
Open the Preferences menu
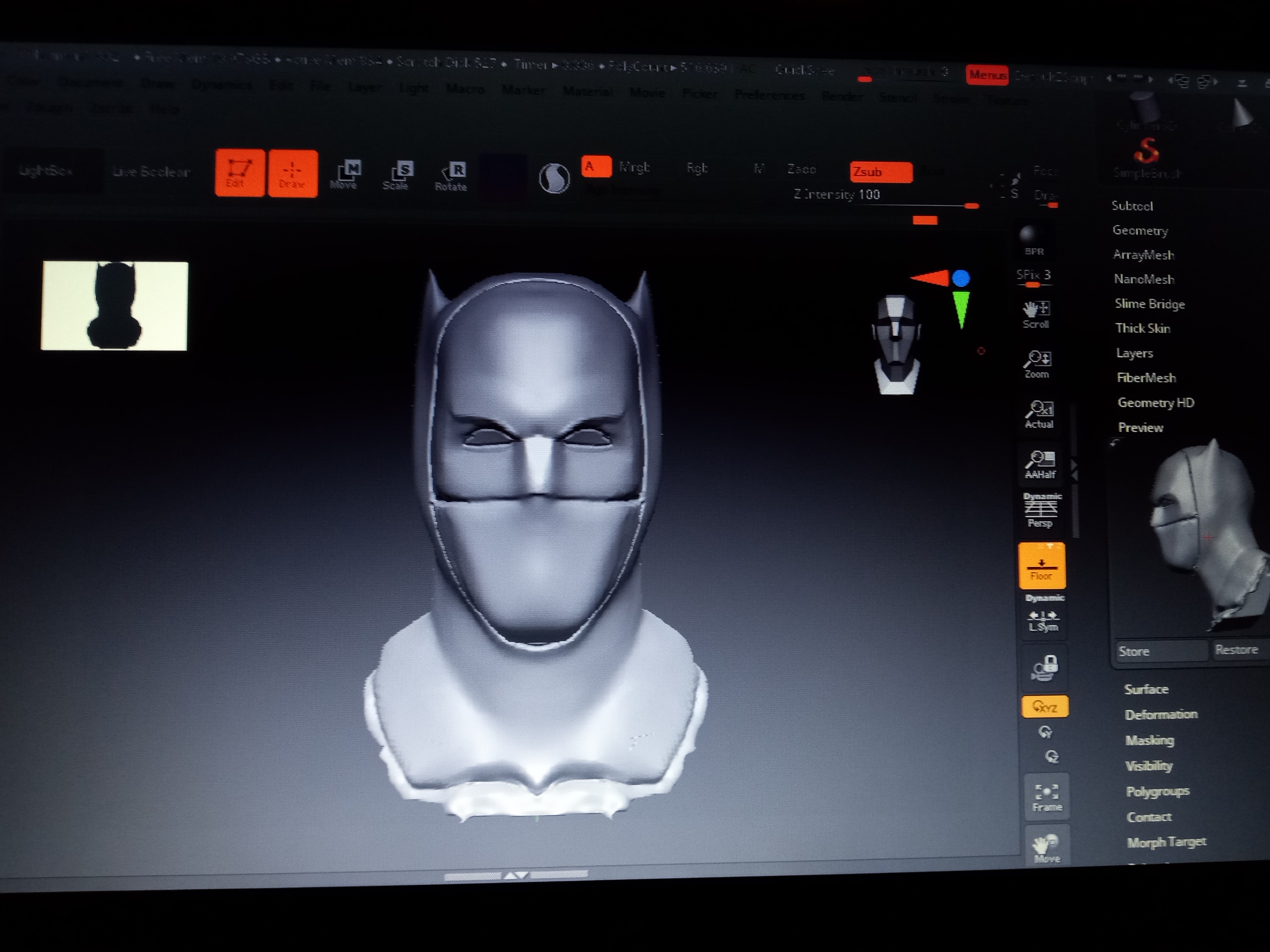769,95
